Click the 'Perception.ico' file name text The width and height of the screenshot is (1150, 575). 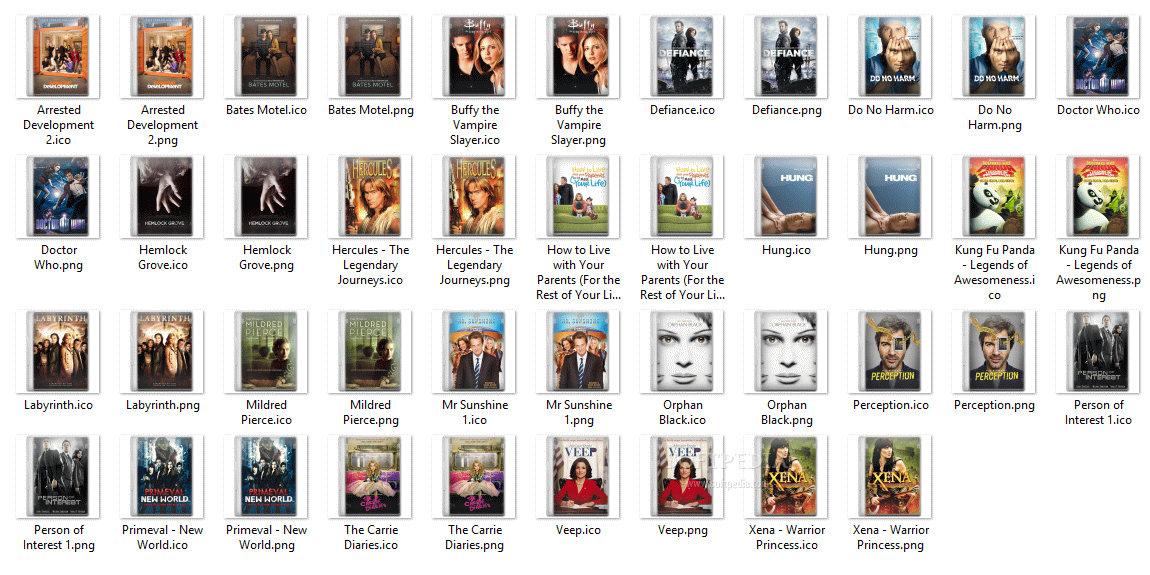[x=891, y=405]
